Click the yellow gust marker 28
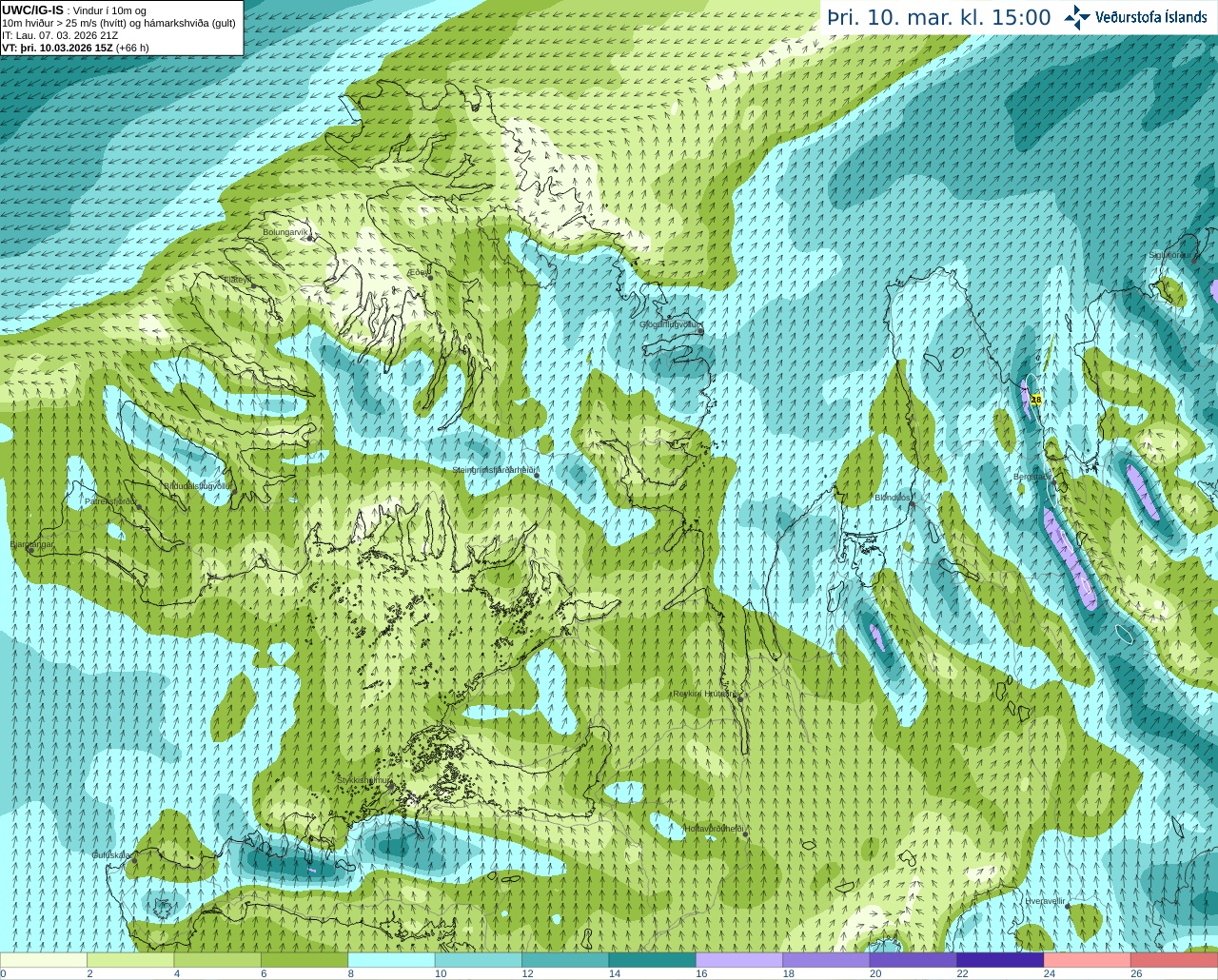The width and height of the screenshot is (1218, 980). point(1036,400)
